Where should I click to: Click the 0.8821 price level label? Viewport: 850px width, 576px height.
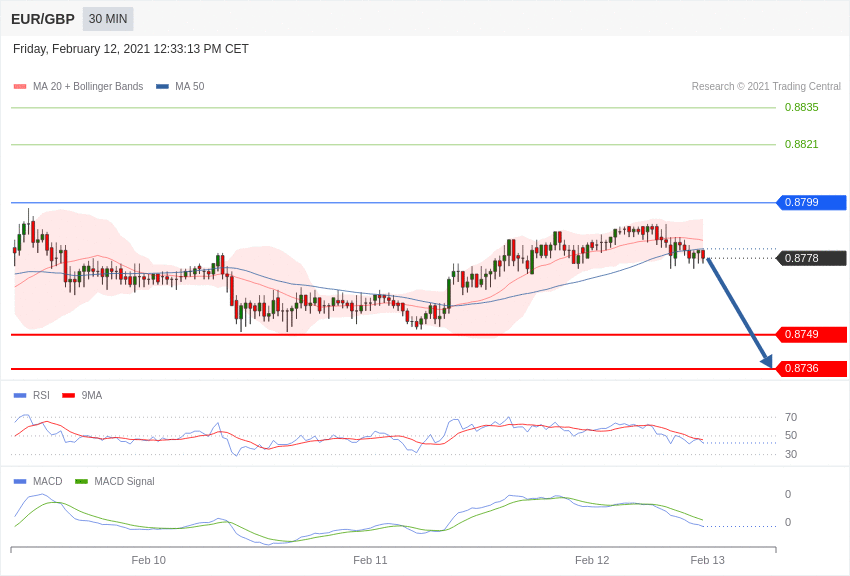pyautogui.click(x=801, y=145)
